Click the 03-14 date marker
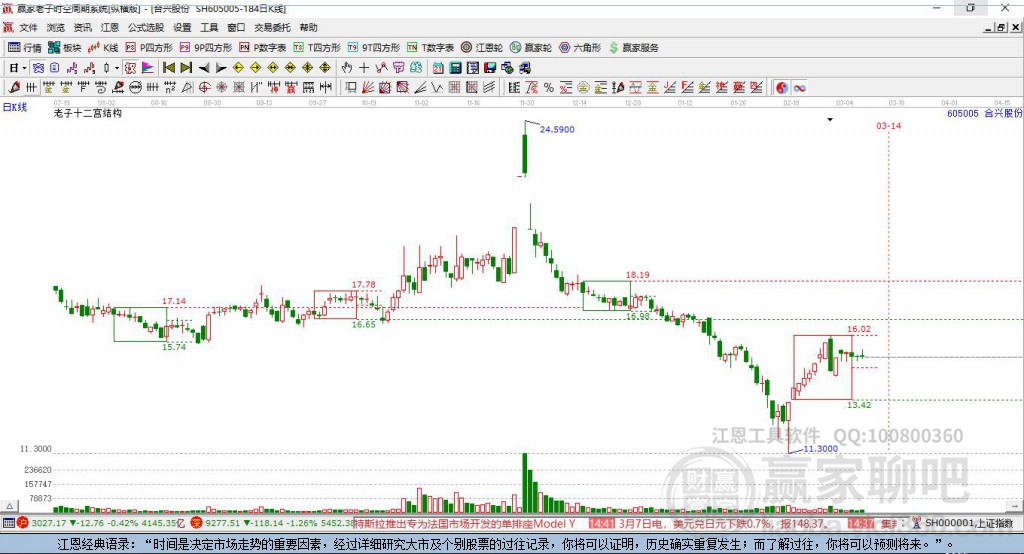1024x554 pixels. [888, 125]
